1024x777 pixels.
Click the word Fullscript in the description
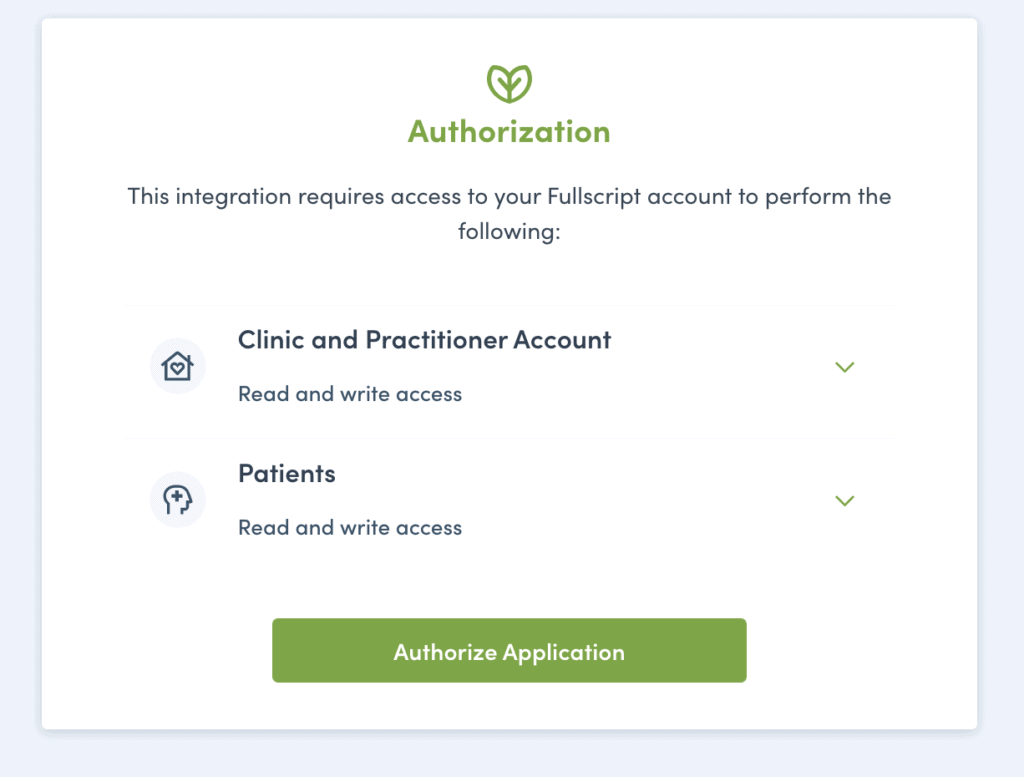[594, 196]
